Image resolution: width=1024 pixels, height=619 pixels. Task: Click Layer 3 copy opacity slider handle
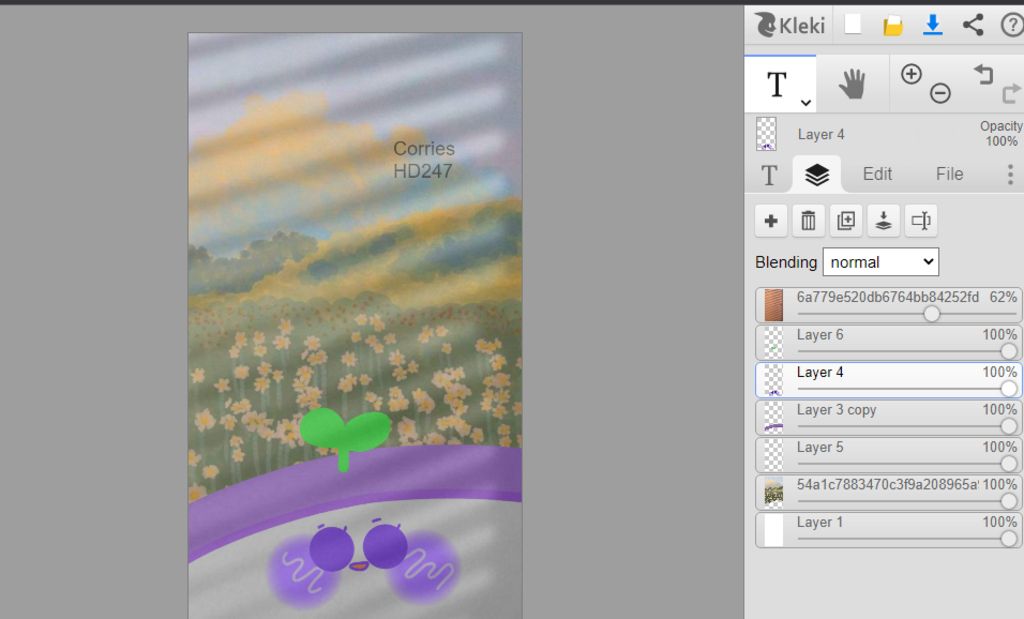(1009, 426)
